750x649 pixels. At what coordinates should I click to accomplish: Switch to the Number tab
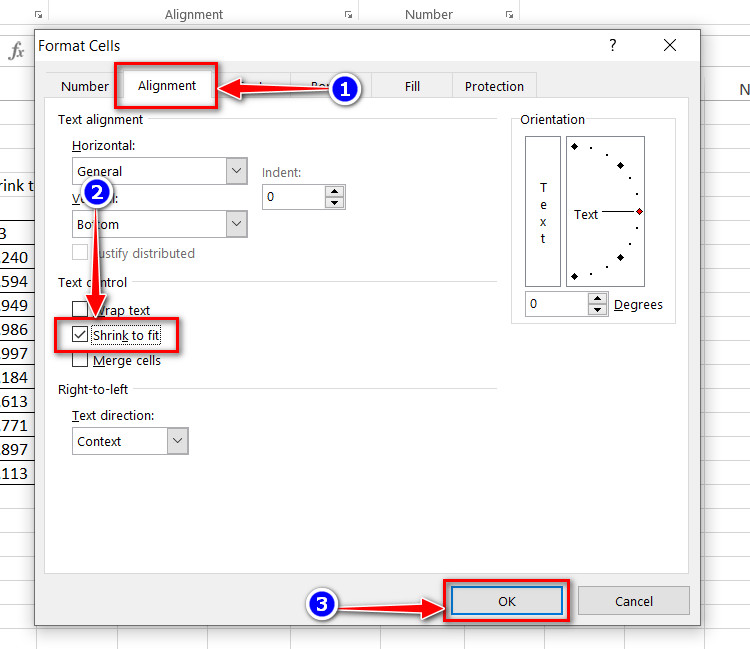click(85, 87)
